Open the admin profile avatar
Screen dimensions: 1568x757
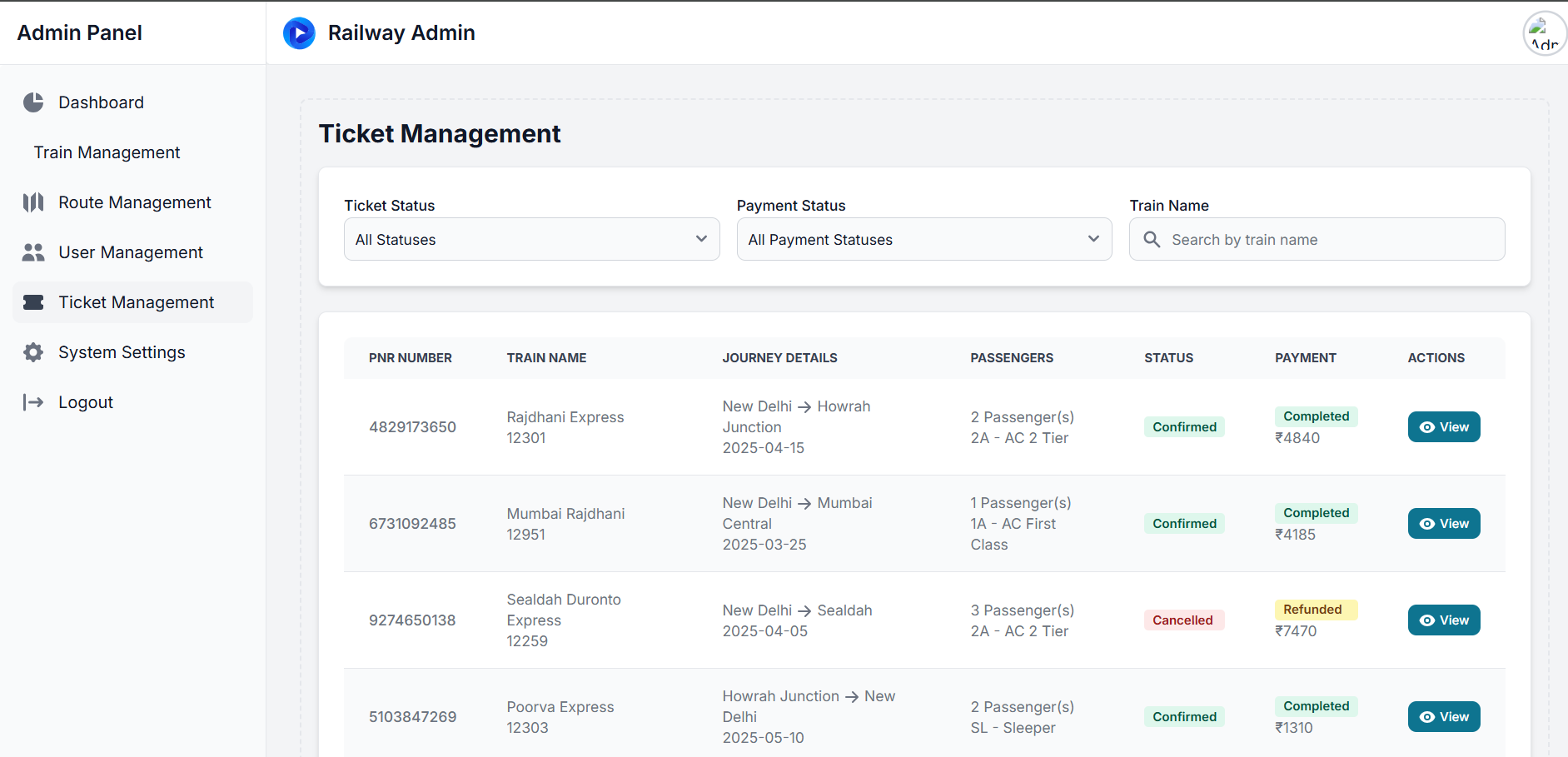click(1545, 34)
